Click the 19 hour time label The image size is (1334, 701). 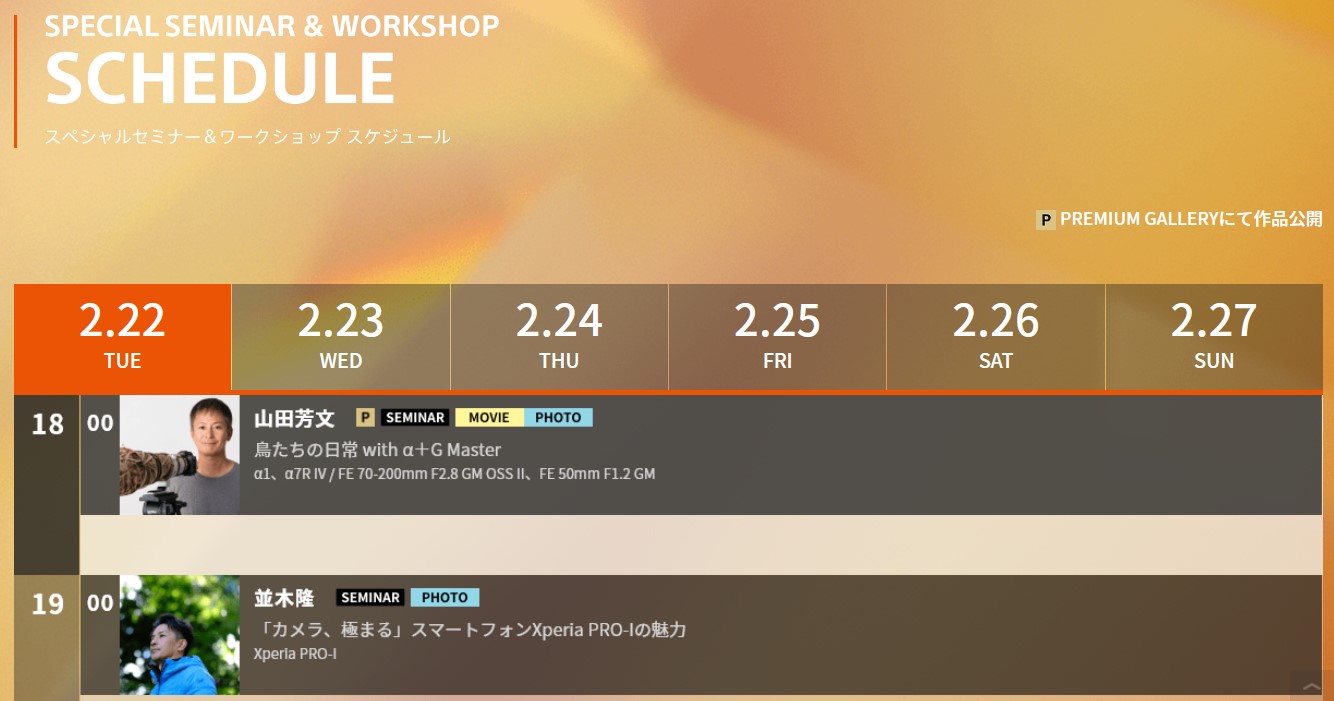[47, 604]
